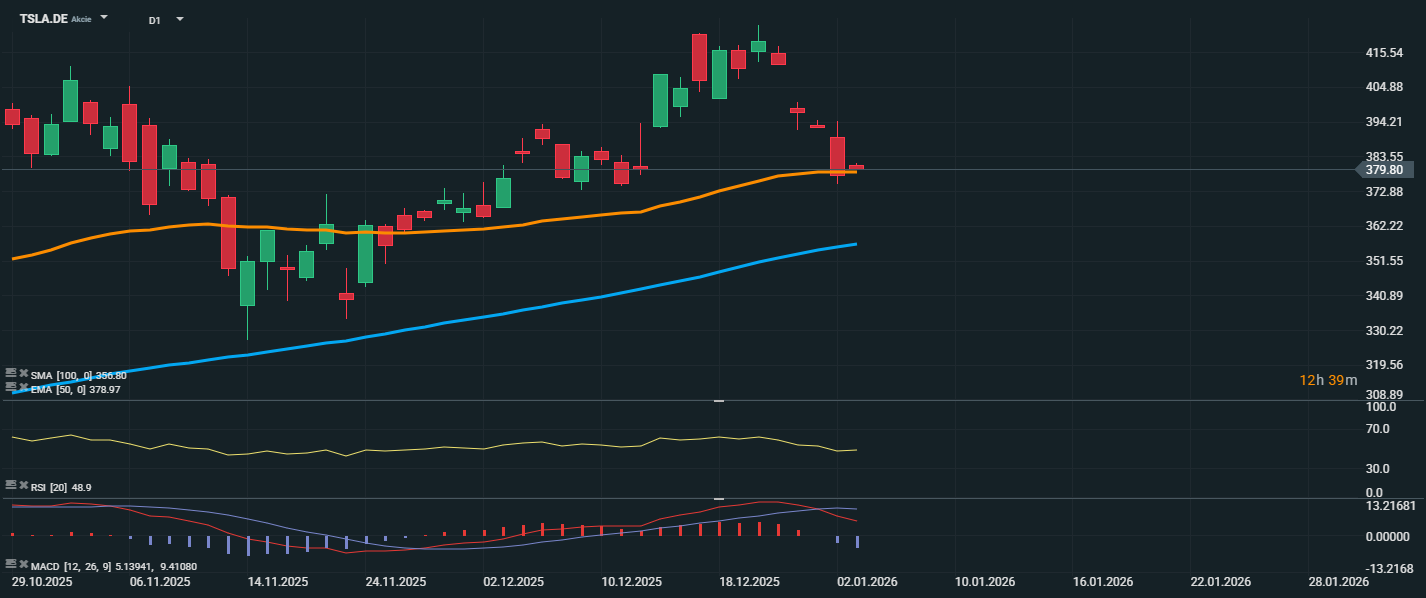Click the 362.22 price axis label
This screenshot has height=598, width=1426.
1384,226
